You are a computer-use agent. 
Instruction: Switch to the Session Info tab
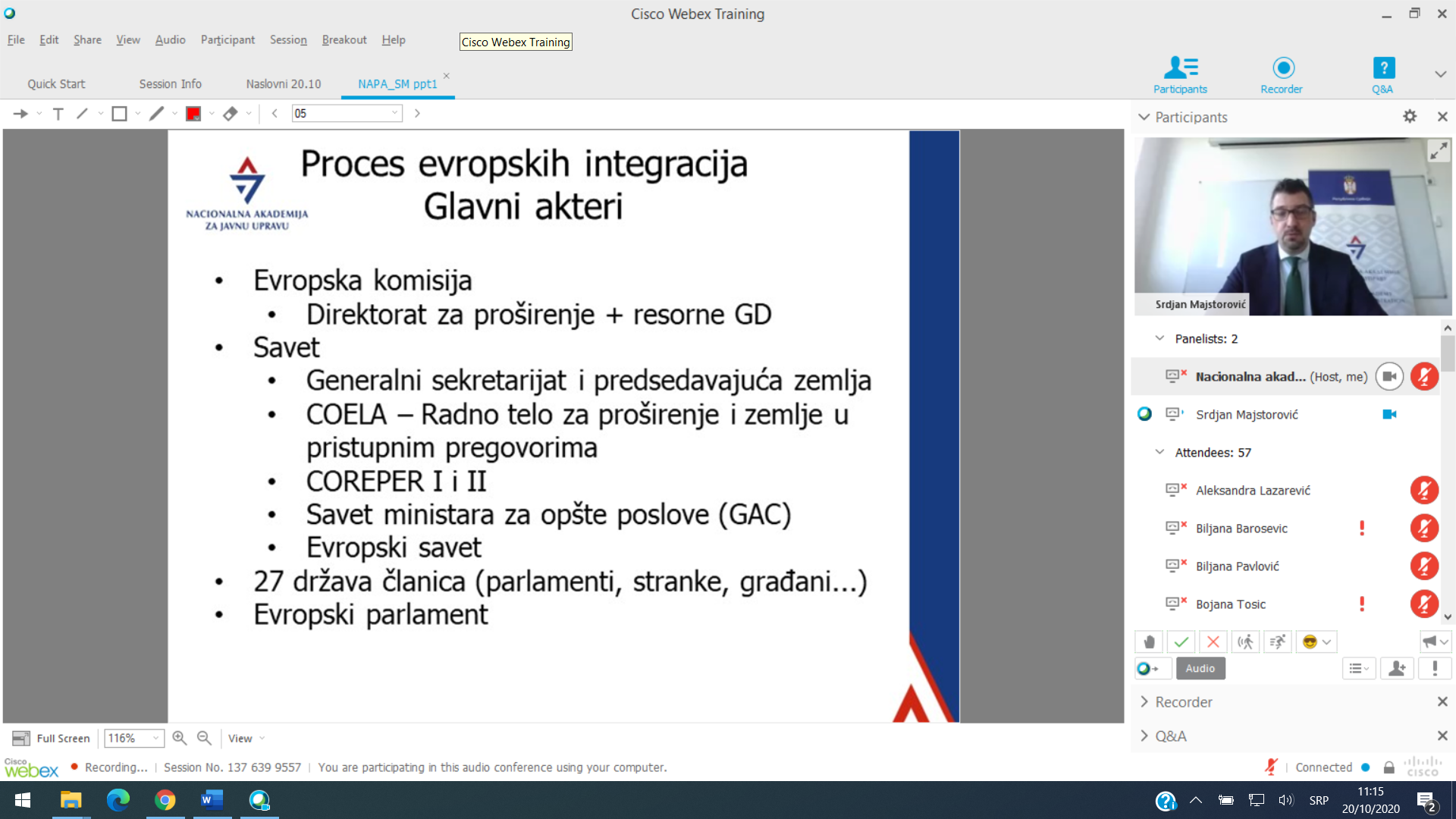[170, 84]
